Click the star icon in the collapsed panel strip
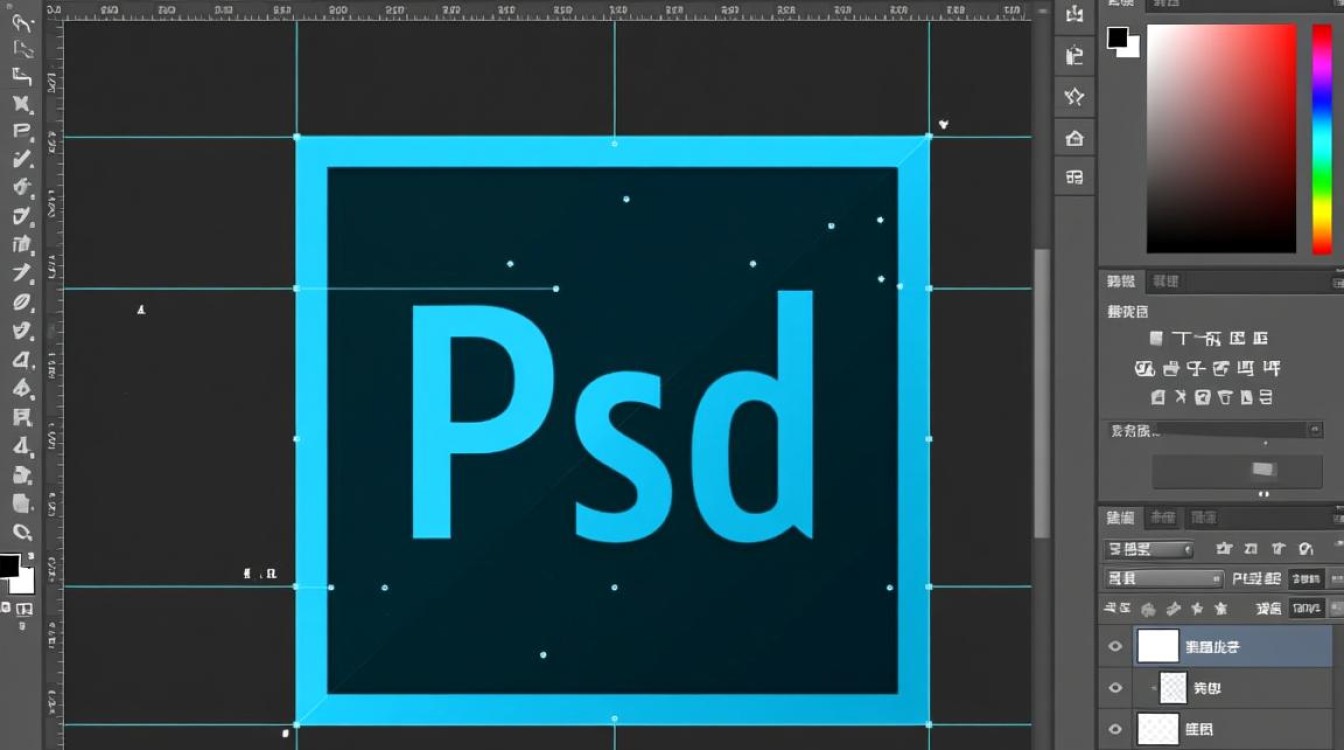 pos(1075,96)
